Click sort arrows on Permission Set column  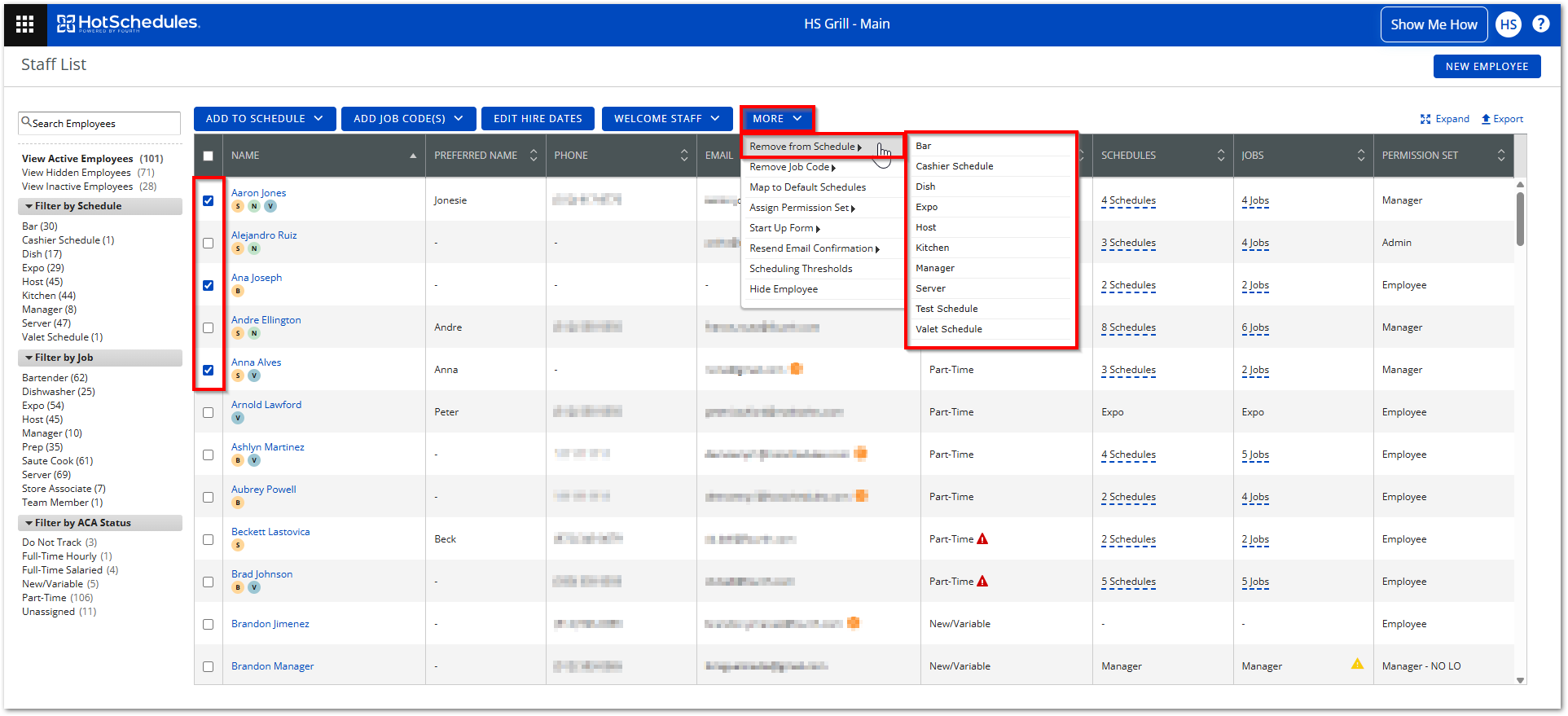pos(1501,156)
